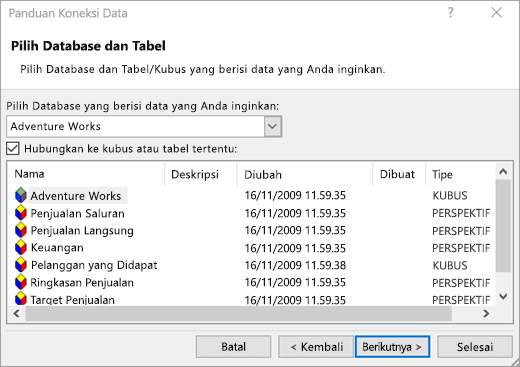Sort by the Tipe column header
The height and width of the screenshot is (367, 520).
[x=460, y=174]
